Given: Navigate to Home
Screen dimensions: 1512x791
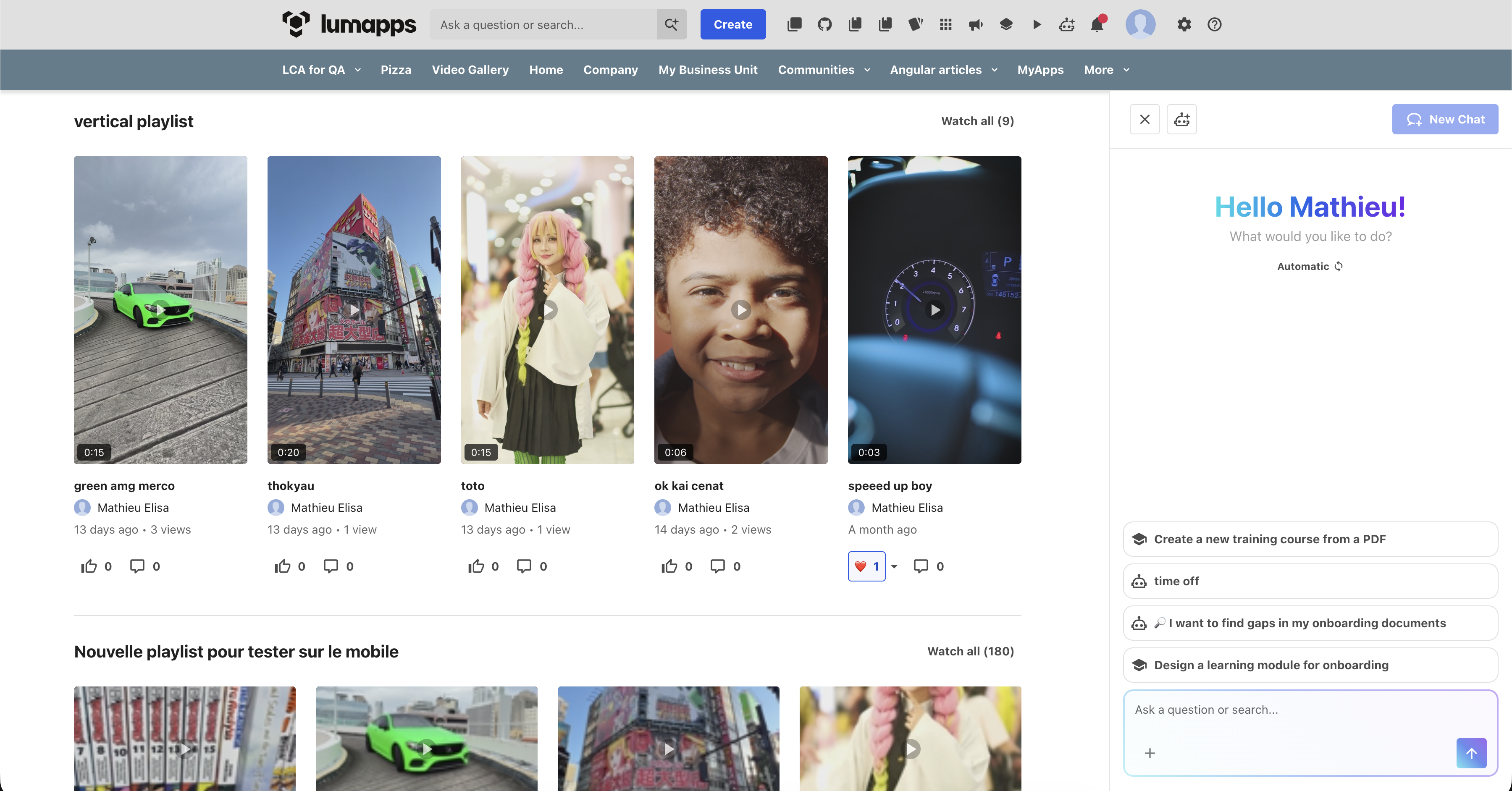Looking at the screenshot, I should point(546,70).
